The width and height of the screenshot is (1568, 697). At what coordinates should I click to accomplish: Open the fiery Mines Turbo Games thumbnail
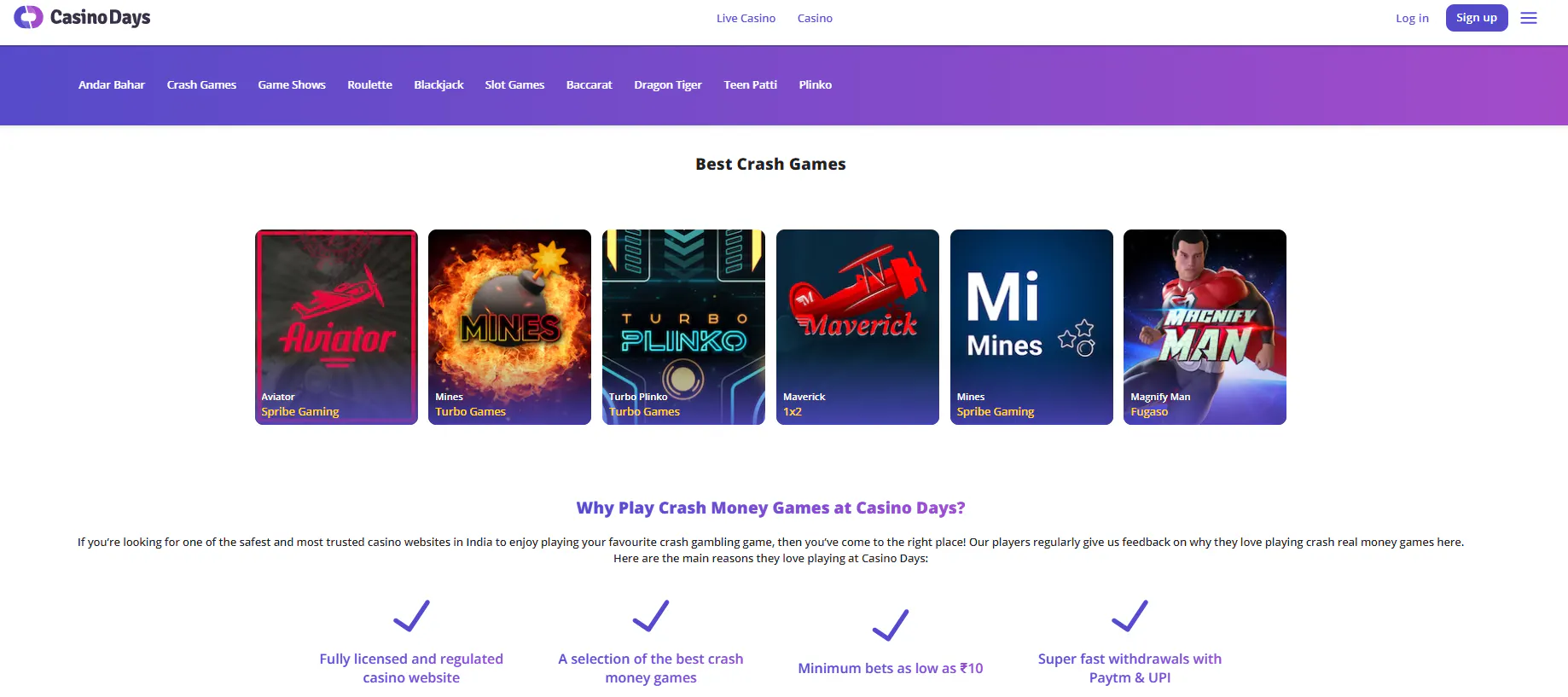pyautogui.click(x=509, y=327)
